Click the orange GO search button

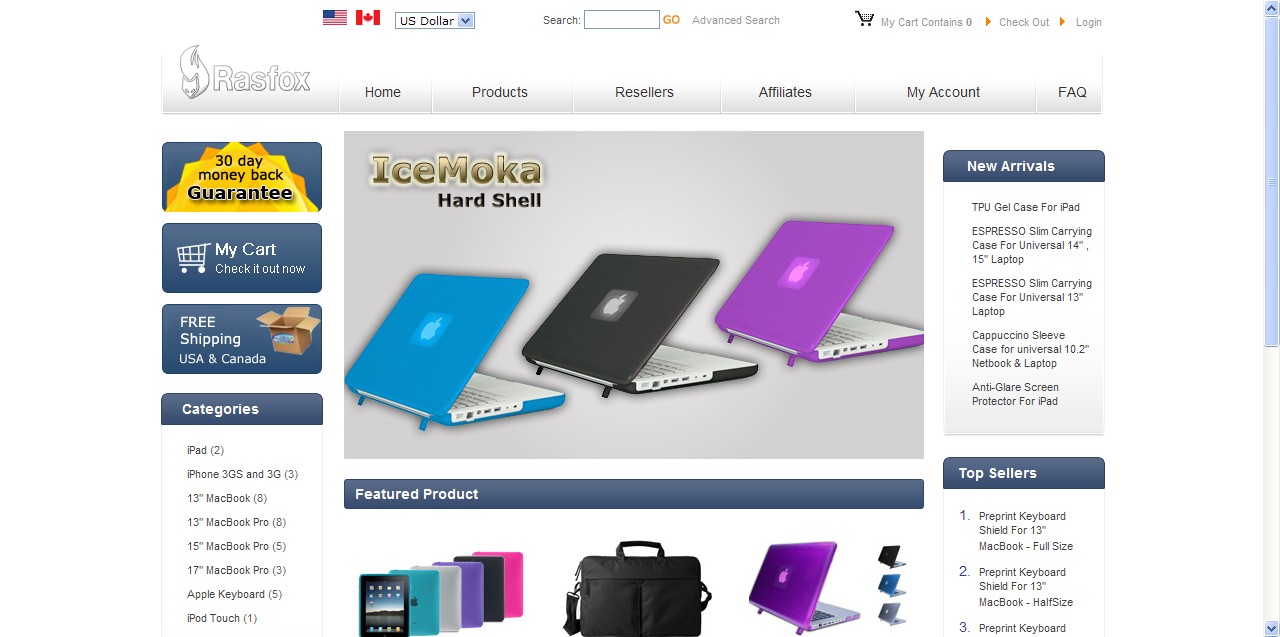(x=671, y=20)
